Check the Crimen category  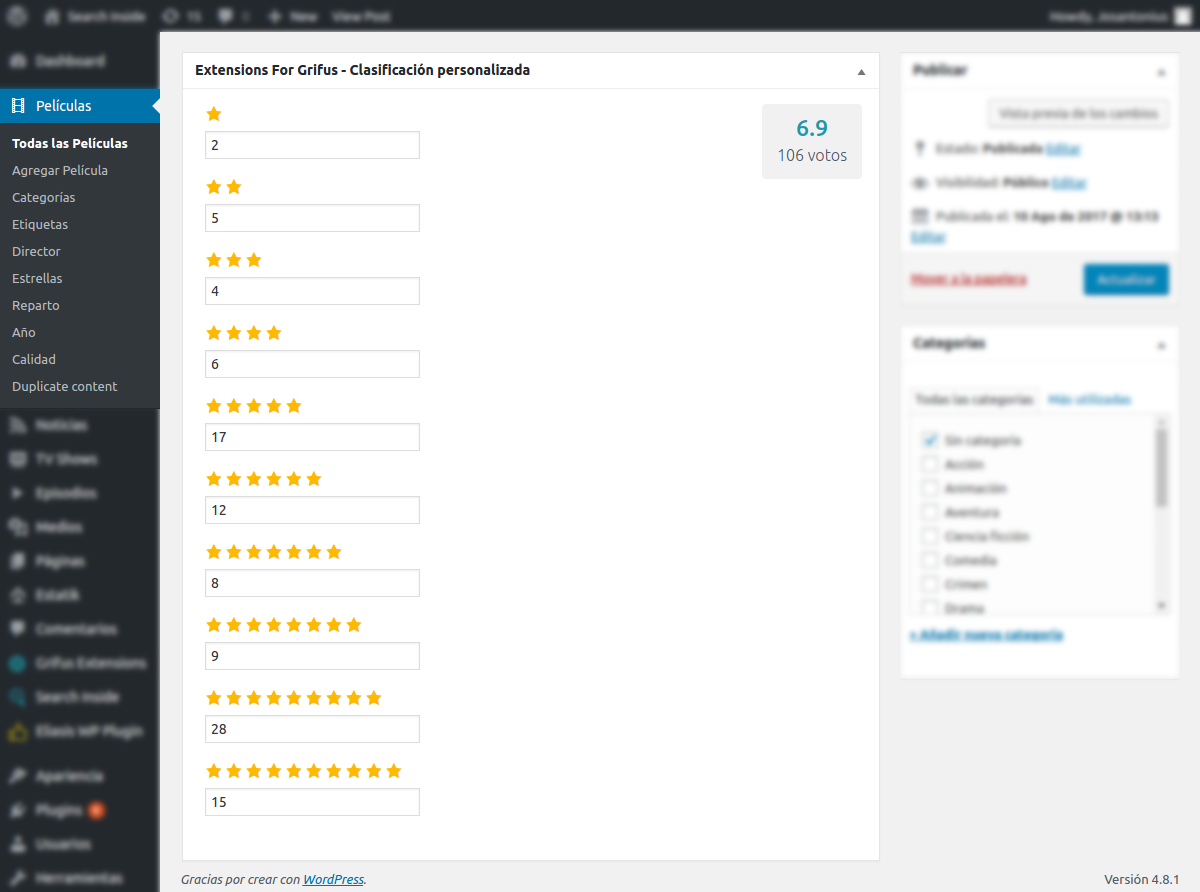click(x=930, y=584)
